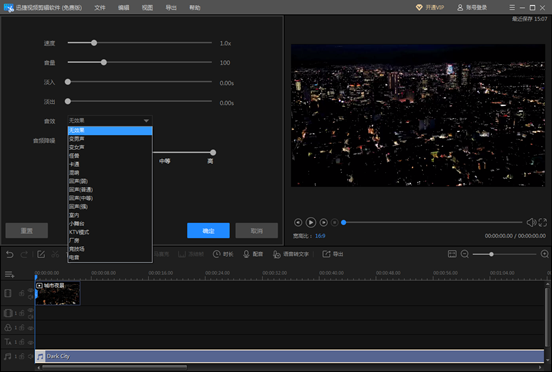The image size is (552, 372).
Task: Choose 小舞台 from the dropdown list
Action: coord(110,223)
